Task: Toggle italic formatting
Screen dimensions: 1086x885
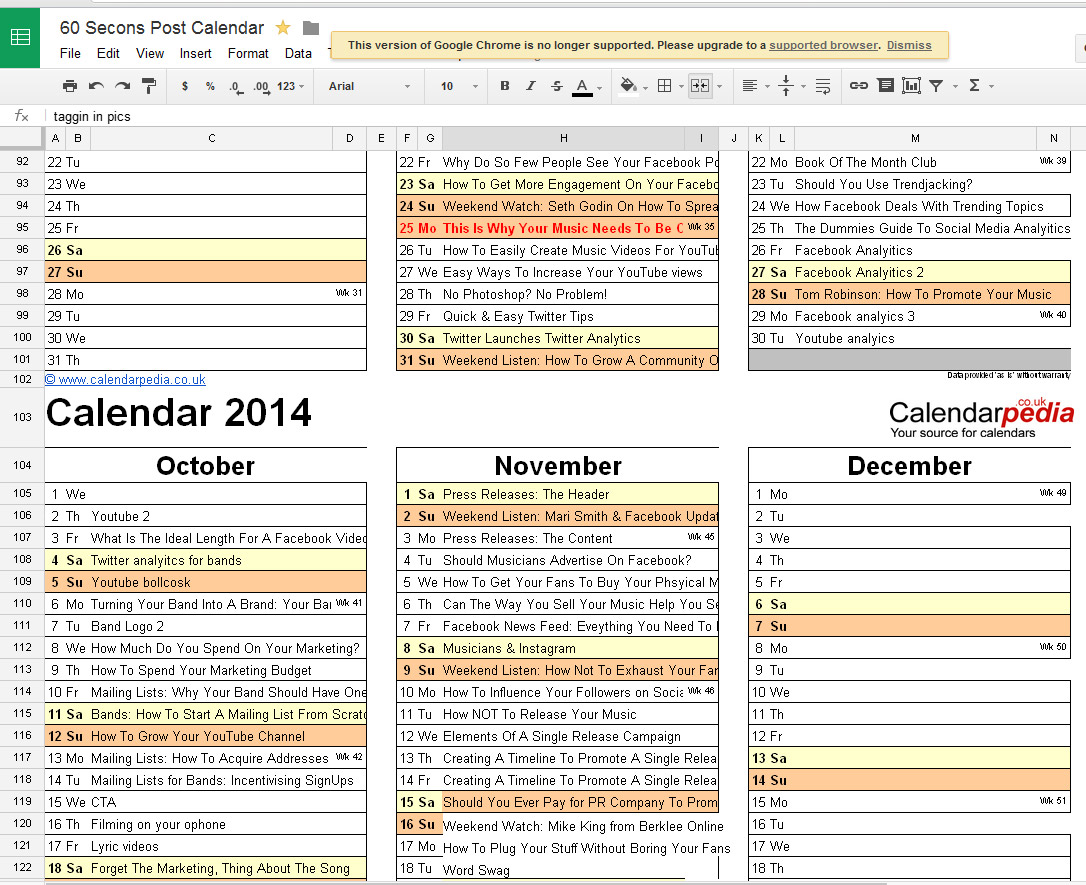Action: (x=531, y=86)
